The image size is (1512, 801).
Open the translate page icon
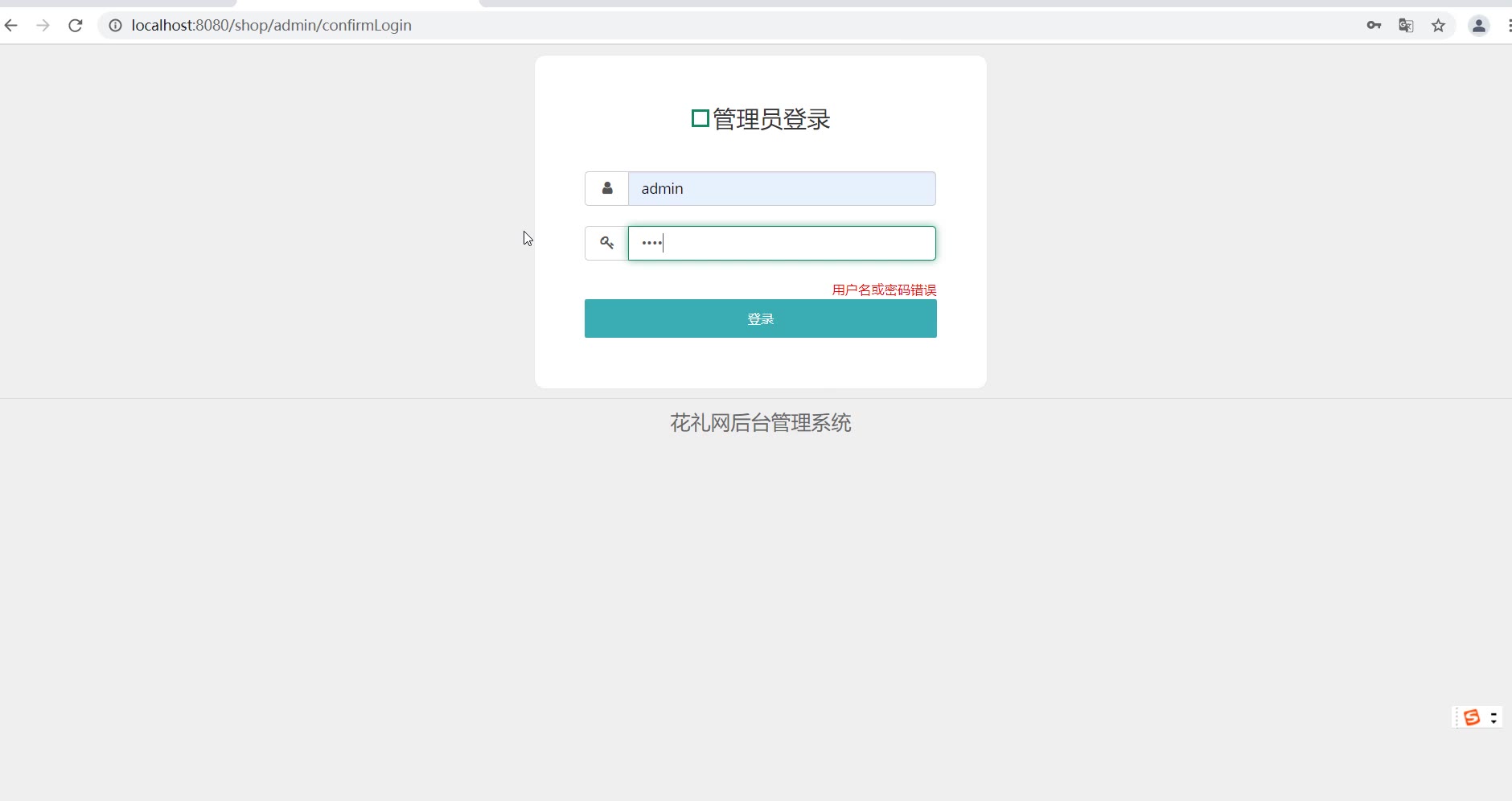coord(1406,26)
